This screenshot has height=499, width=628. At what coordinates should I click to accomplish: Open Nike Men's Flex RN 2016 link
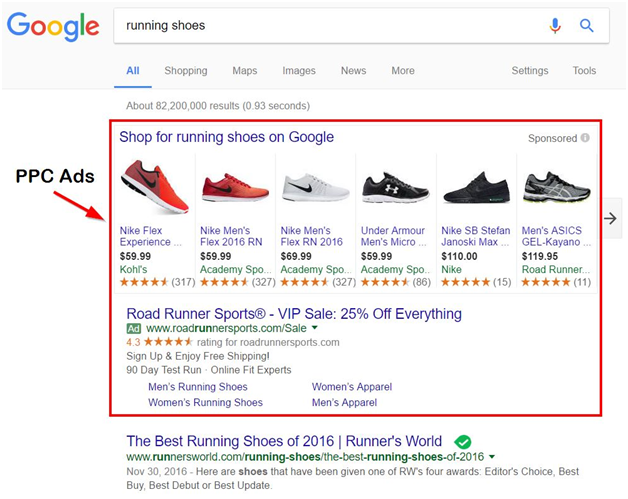coord(312,236)
